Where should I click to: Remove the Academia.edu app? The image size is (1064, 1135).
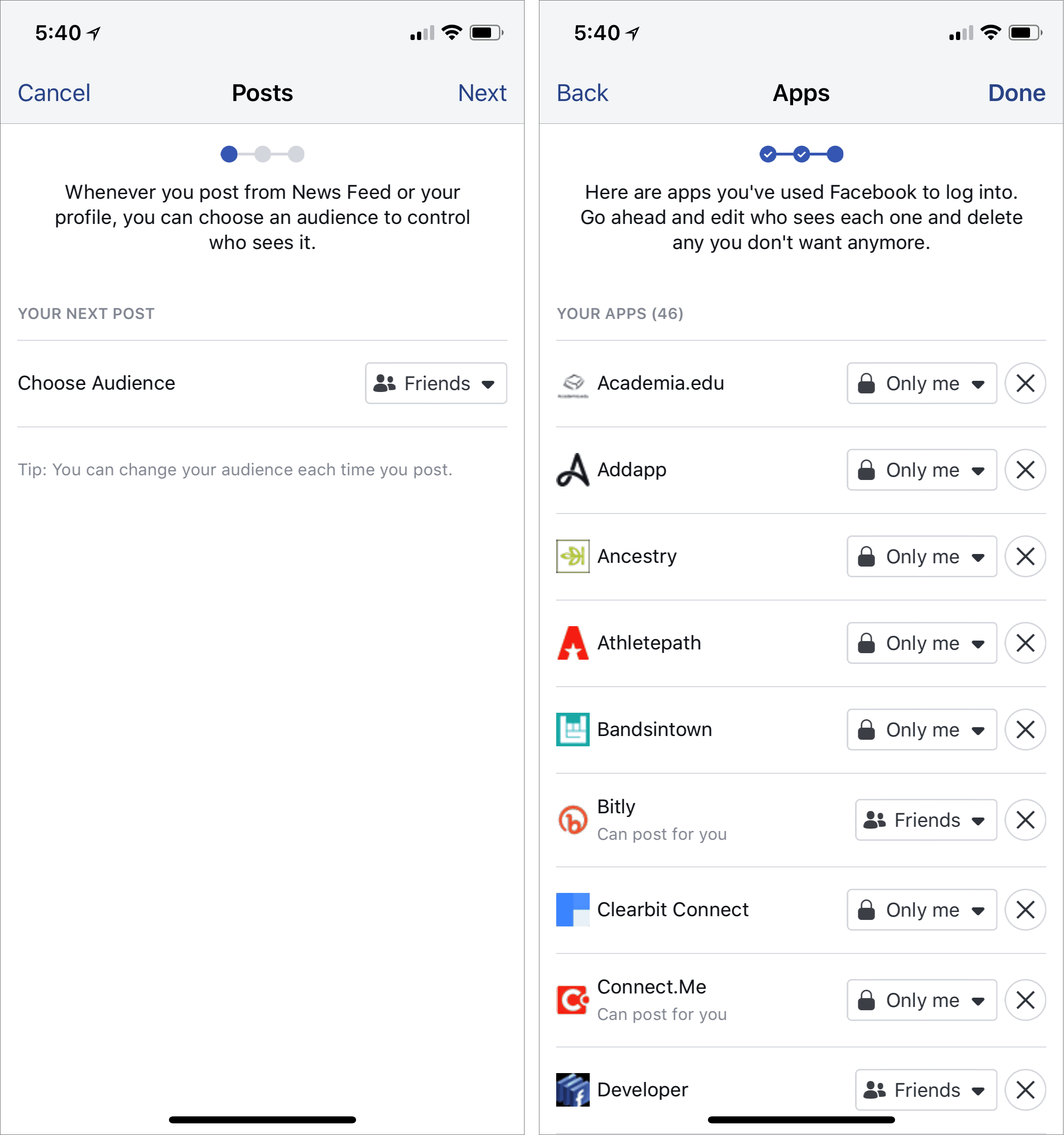[x=1025, y=384]
